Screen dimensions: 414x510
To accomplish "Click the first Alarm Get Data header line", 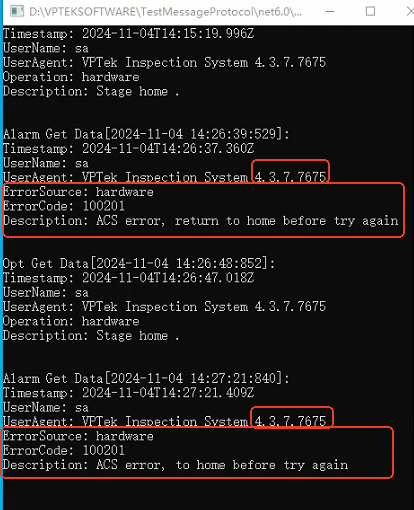I will 146,134.
